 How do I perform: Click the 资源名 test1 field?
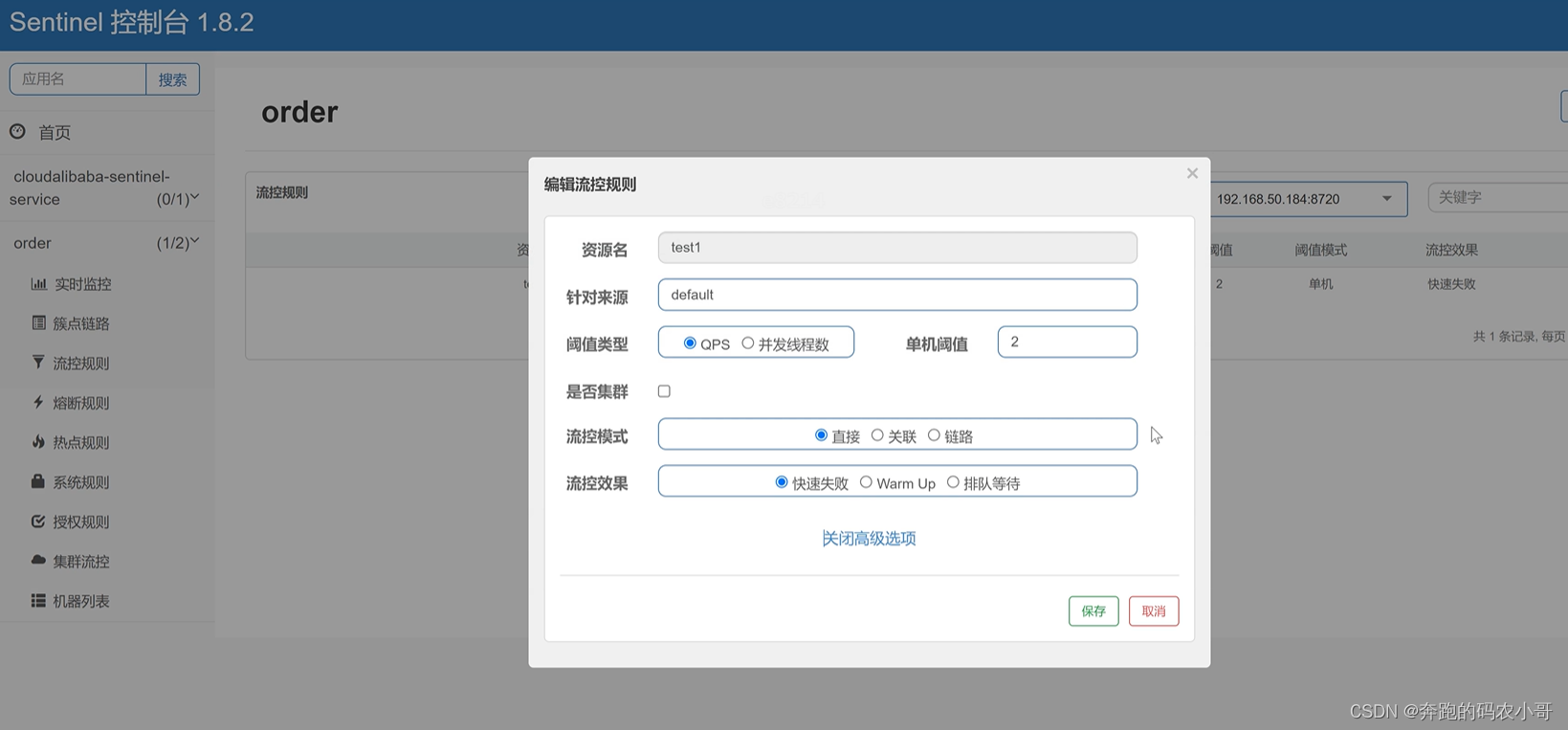(897, 247)
